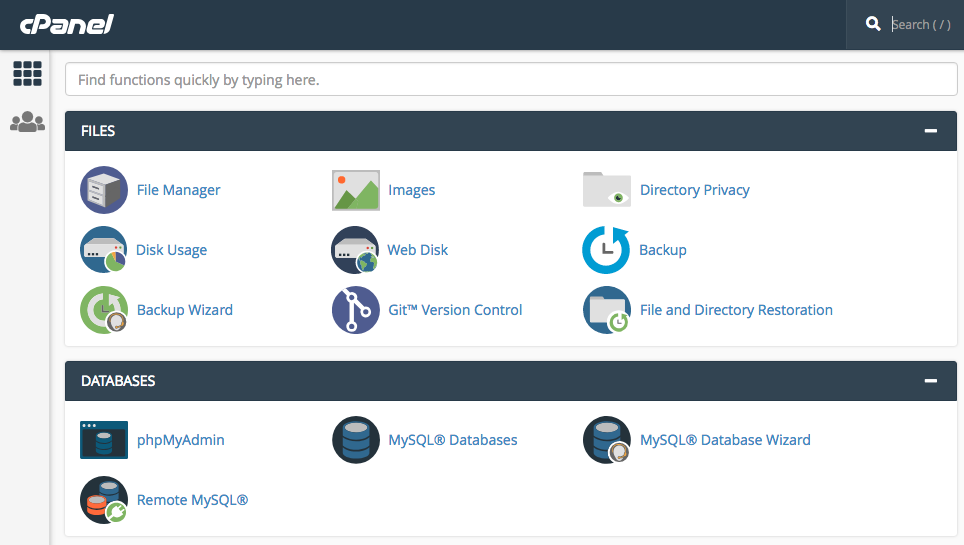This screenshot has width=964, height=545.
Task: Open the MySQL Database Wizard link
Action: point(725,440)
